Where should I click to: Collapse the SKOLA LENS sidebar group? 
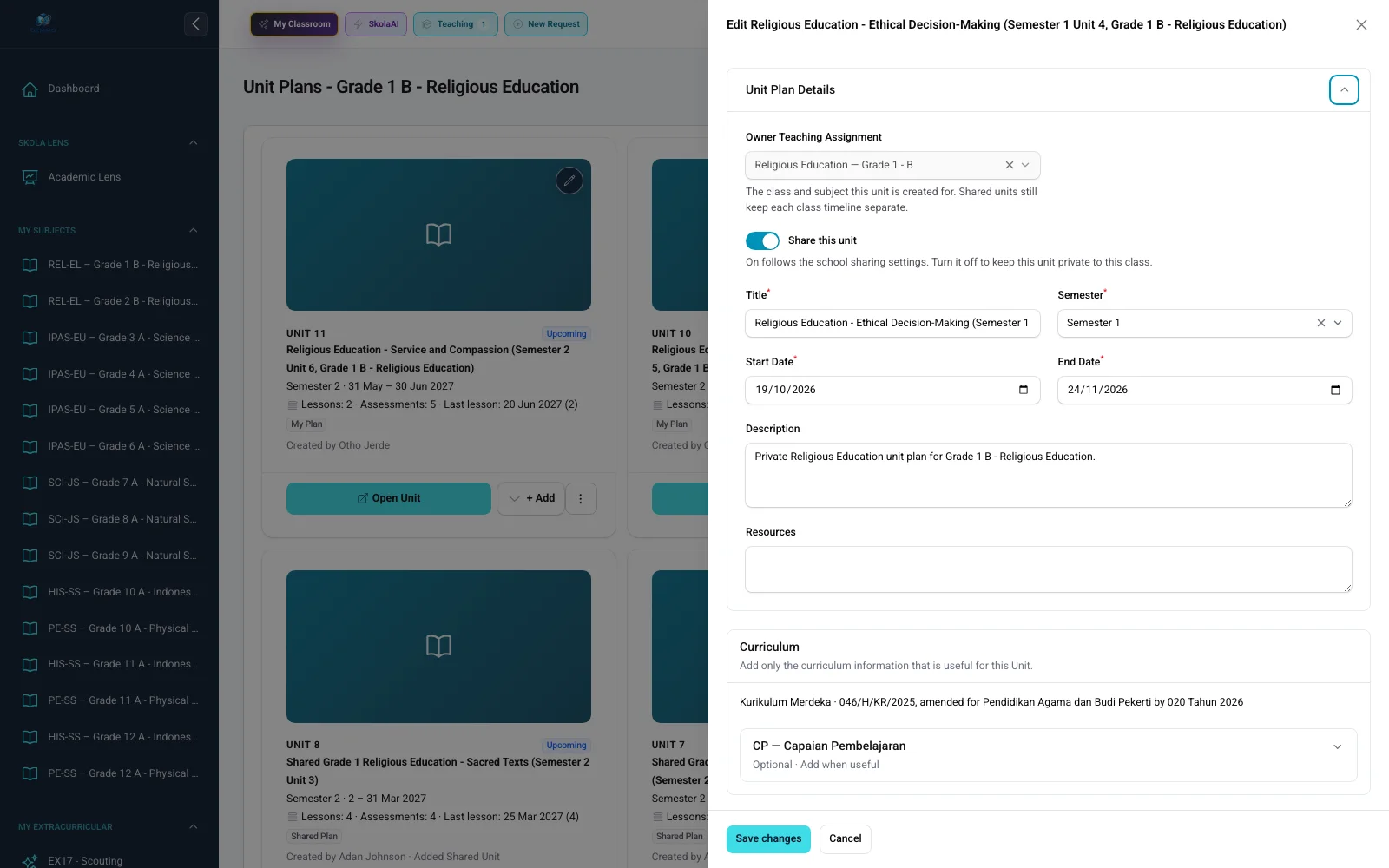click(x=193, y=142)
